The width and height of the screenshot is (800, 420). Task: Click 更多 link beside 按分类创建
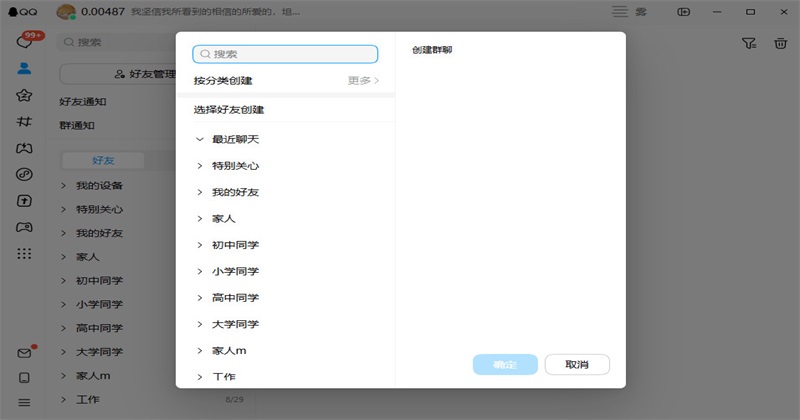point(363,81)
